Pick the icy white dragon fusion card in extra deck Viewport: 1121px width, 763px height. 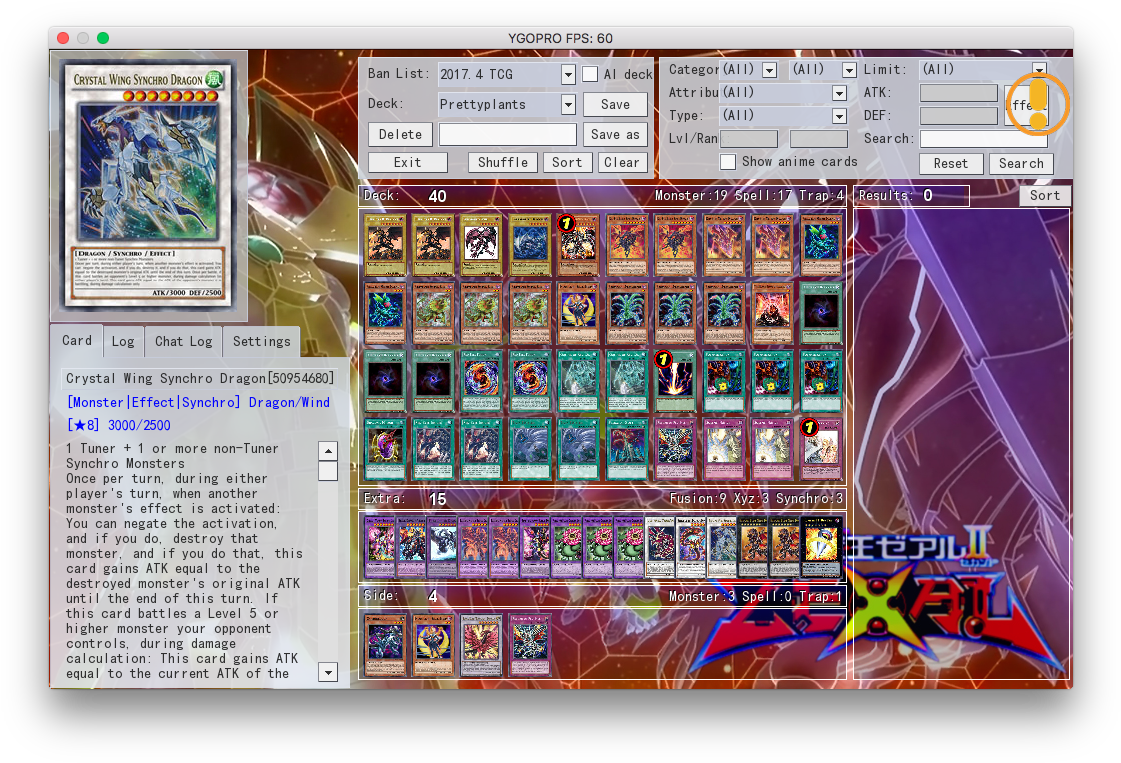pos(442,547)
